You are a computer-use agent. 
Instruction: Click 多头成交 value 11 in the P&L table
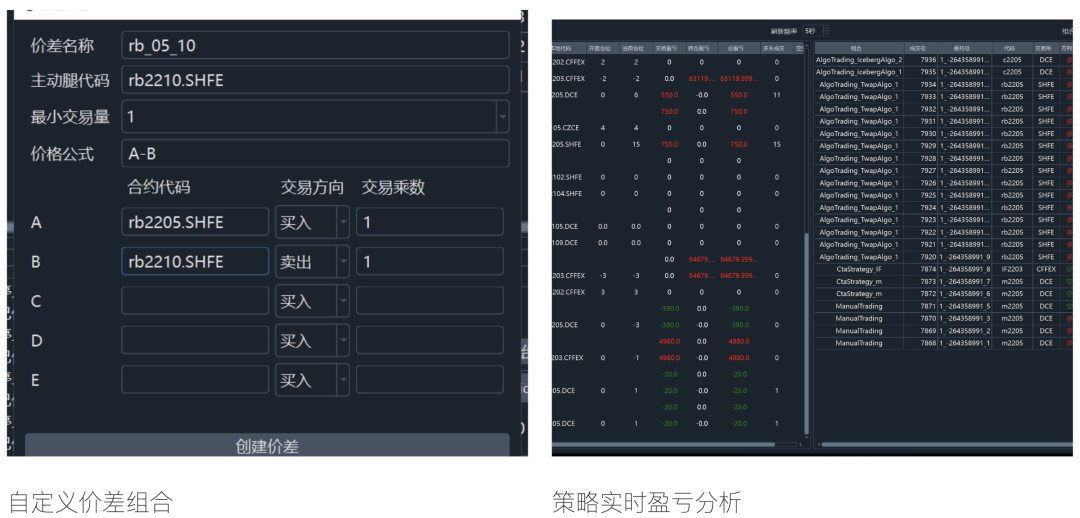776,94
